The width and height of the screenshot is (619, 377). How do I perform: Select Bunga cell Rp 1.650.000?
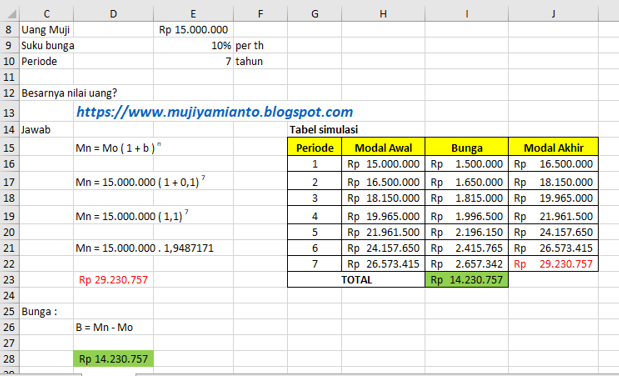pyautogui.click(x=467, y=182)
